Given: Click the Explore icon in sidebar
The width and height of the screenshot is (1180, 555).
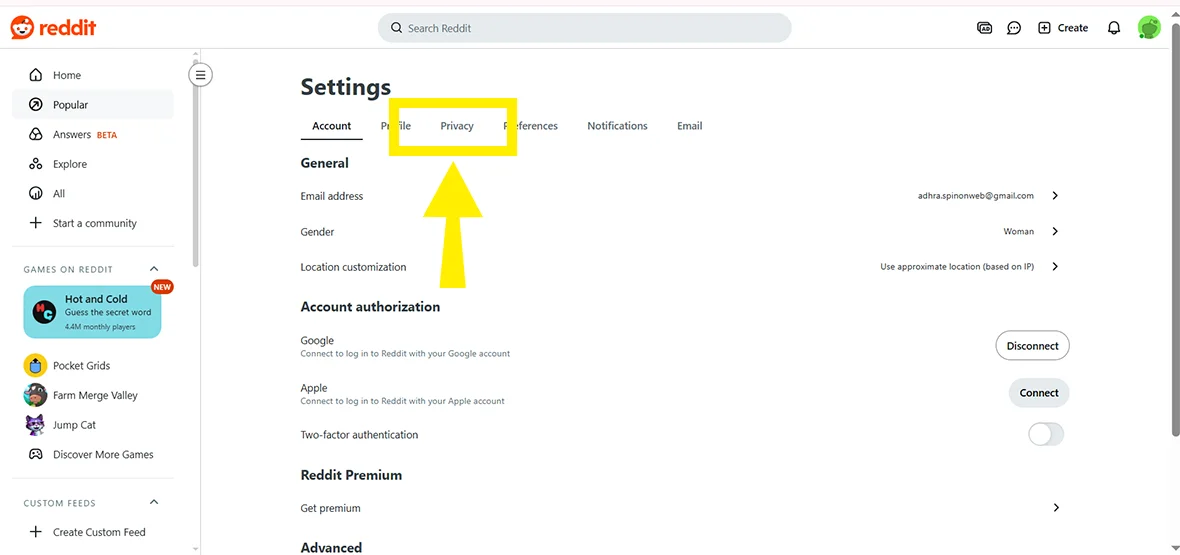Looking at the screenshot, I should point(35,164).
